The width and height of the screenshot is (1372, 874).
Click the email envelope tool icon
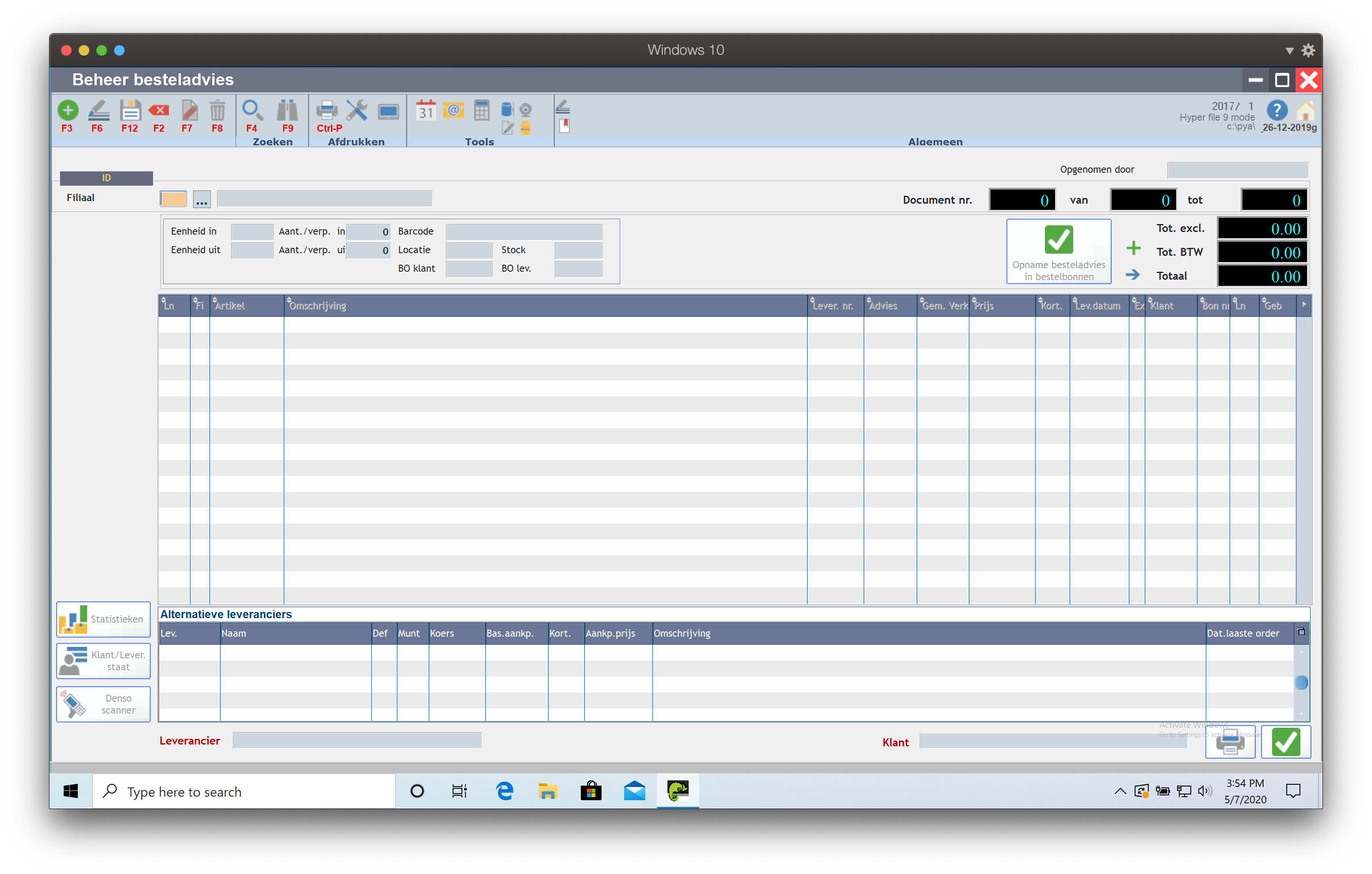(454, 110)
